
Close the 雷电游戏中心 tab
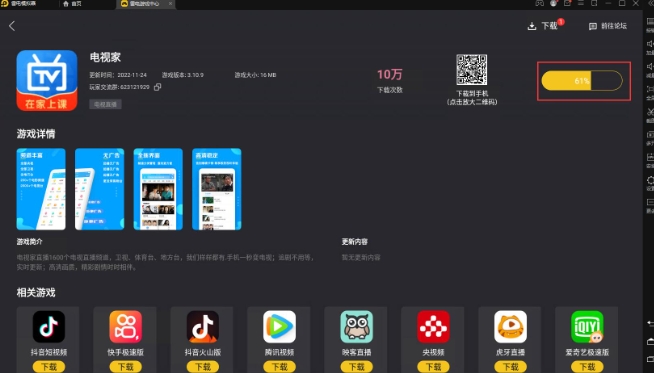pos(170,3)
